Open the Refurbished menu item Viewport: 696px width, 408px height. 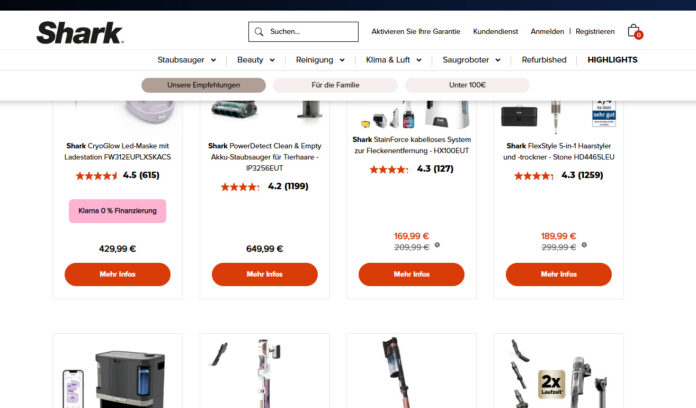coord(544,60)
